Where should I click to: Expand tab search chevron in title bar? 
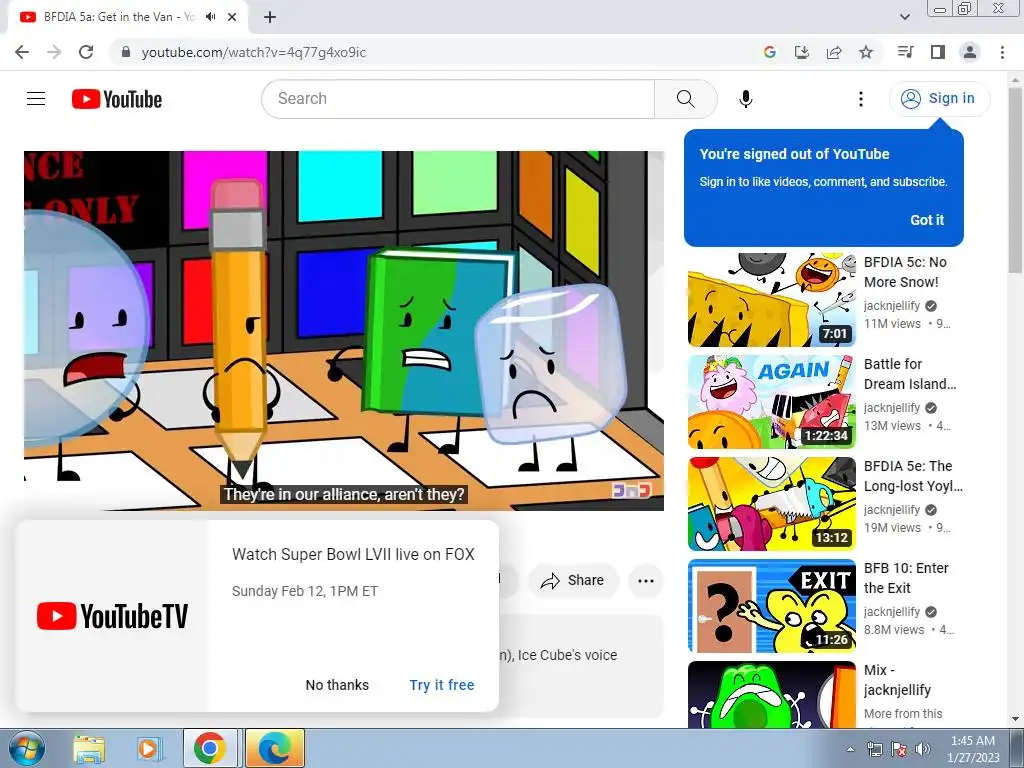[x=904, y=17]
